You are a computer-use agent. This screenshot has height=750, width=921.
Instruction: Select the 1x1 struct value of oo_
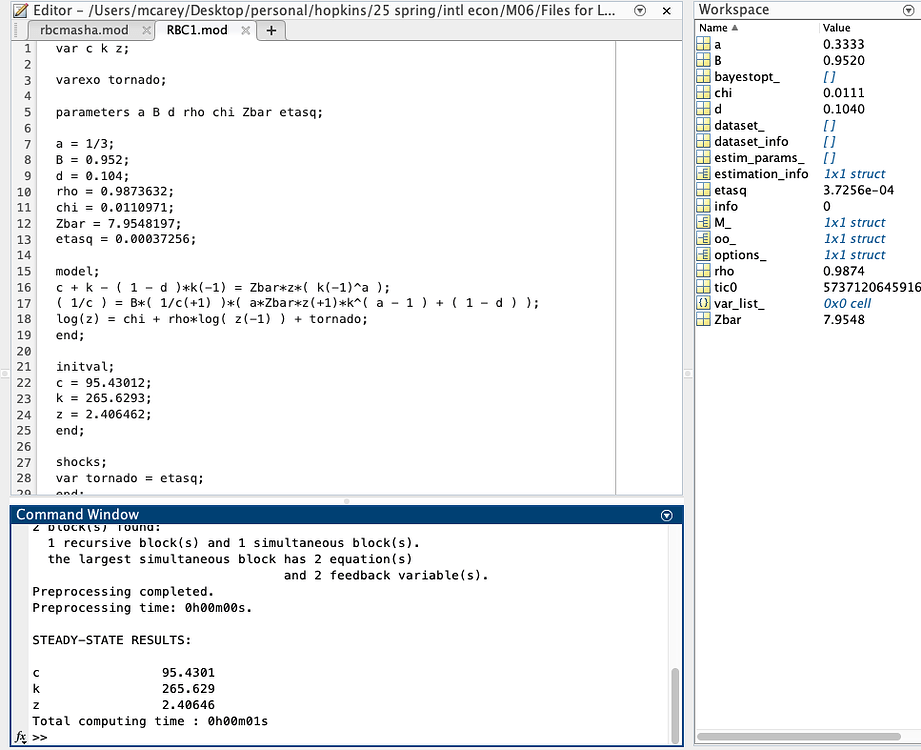(x=854, y=238)
